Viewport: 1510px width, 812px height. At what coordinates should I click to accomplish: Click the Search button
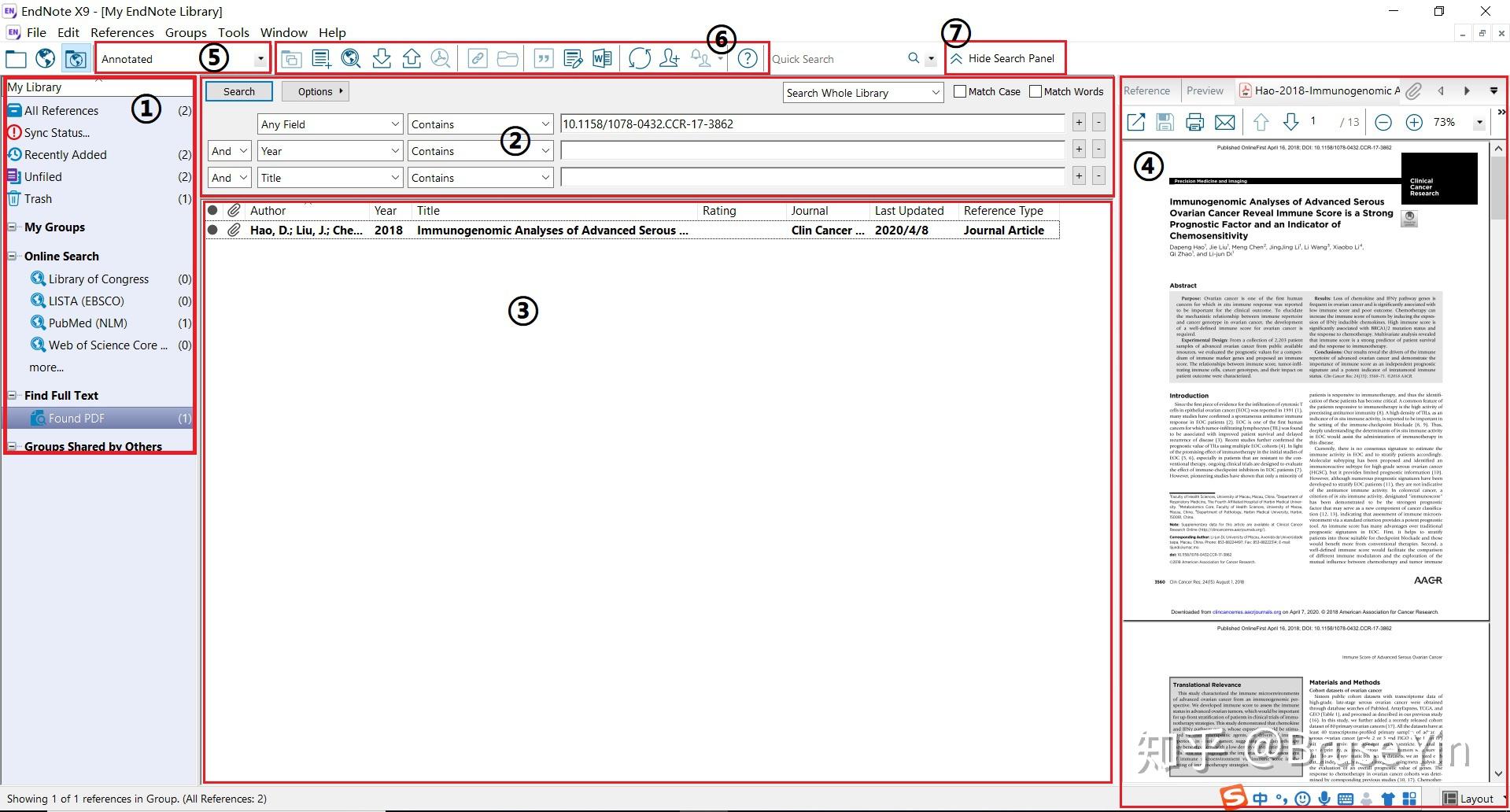239,91
